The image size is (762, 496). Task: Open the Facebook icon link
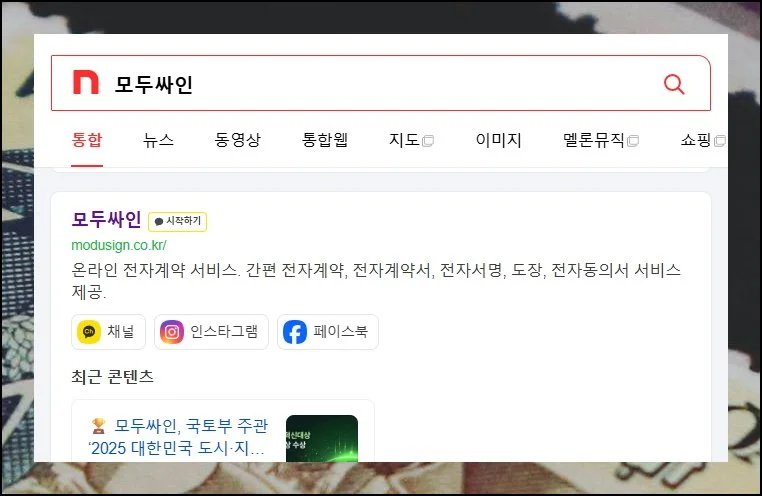tap(295, 332)
